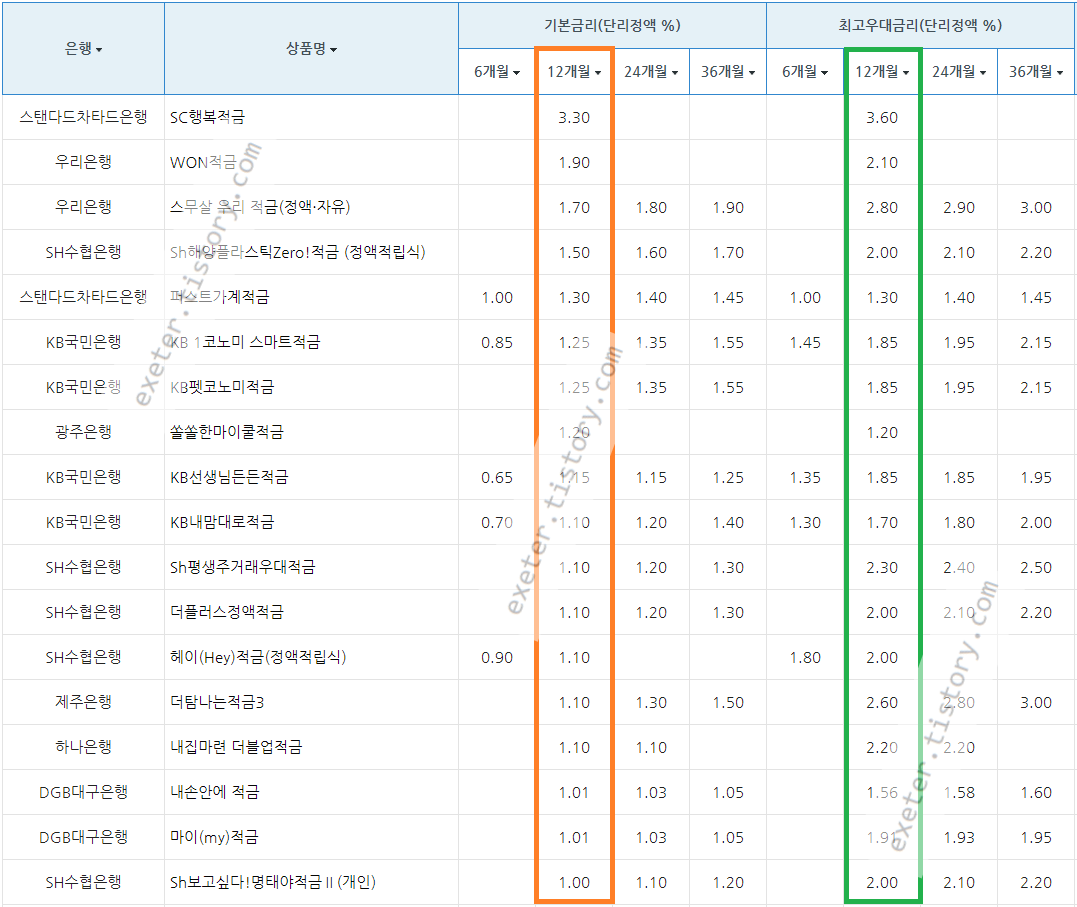1077x907 pixels.
Task: Click 2.50 rate in Sh평생주거래우대적금 row
Action: click(x=1035, y=568)
